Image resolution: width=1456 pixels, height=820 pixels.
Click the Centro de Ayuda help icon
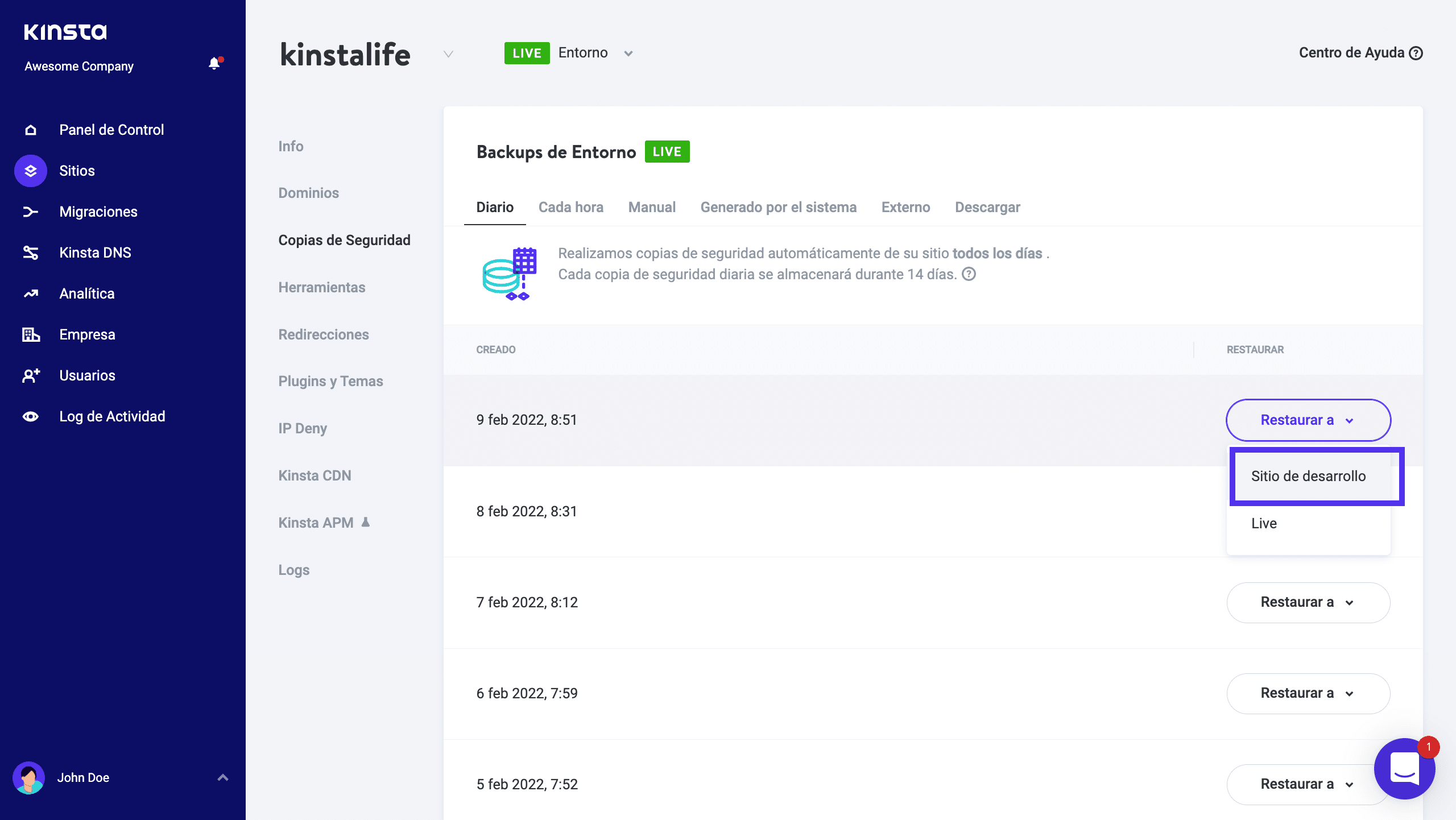pos(1416,53)
